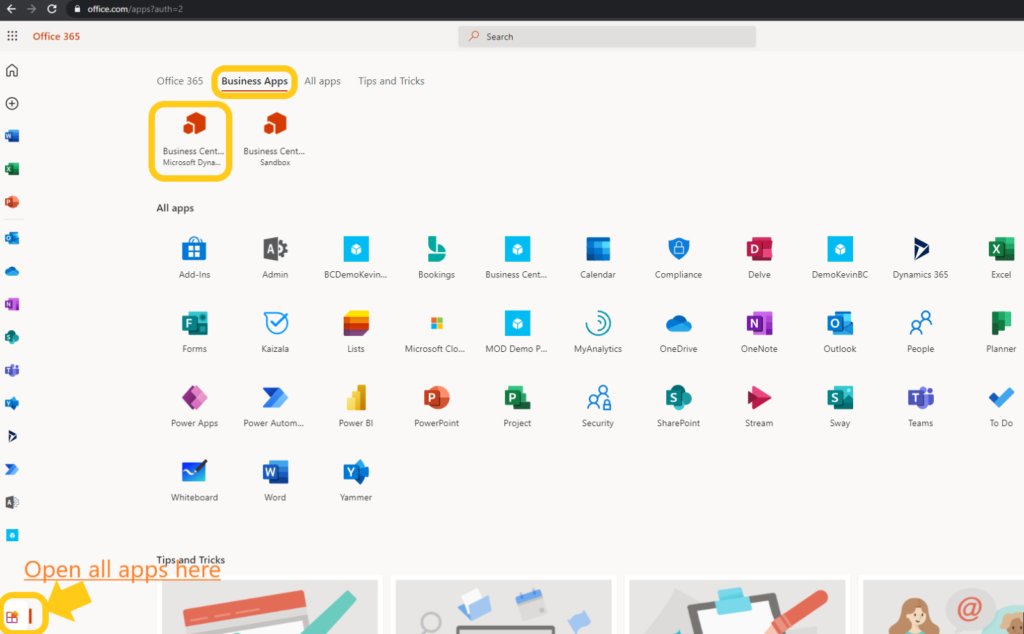
Task: Open the Office 365 tab
Action: click(179, 81)
